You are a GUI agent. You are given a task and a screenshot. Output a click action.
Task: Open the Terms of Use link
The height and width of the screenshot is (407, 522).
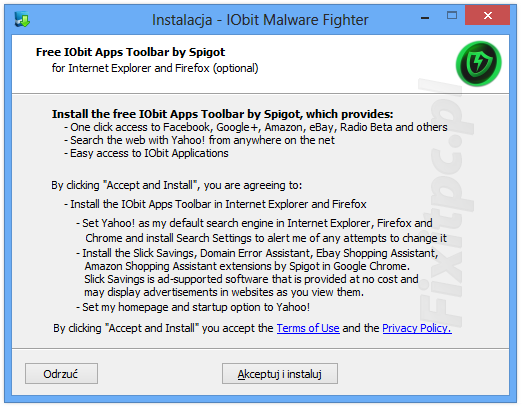pyautogui.click(x=308, y=328)
